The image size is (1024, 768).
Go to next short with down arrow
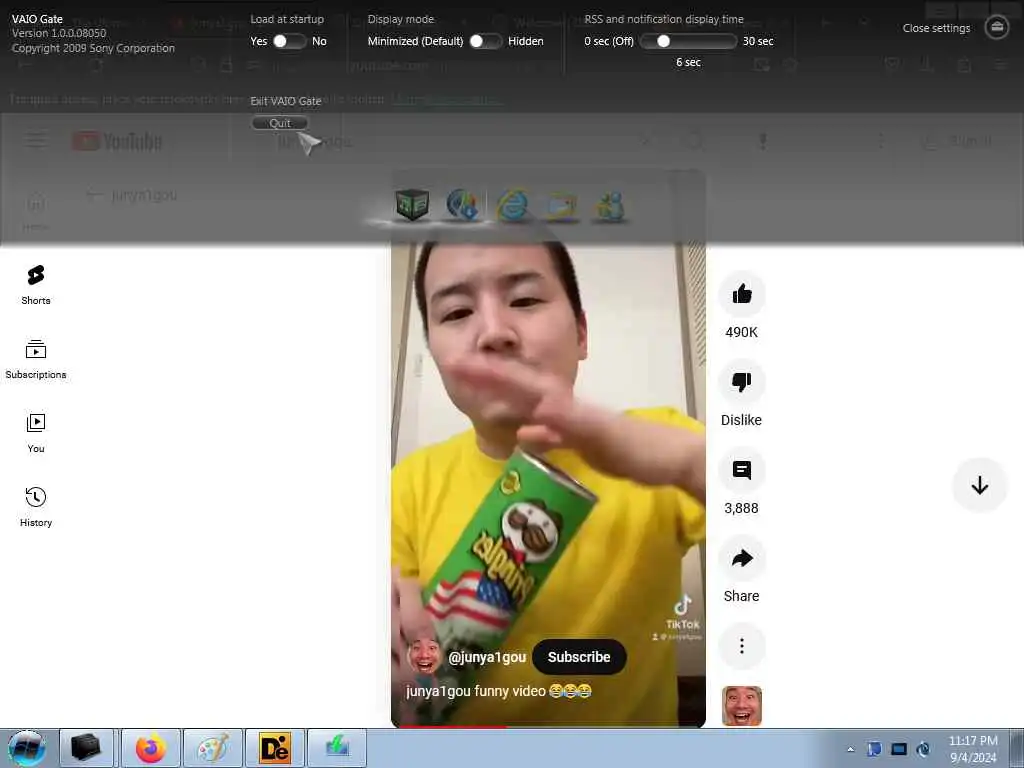click(x=979, y=485)
